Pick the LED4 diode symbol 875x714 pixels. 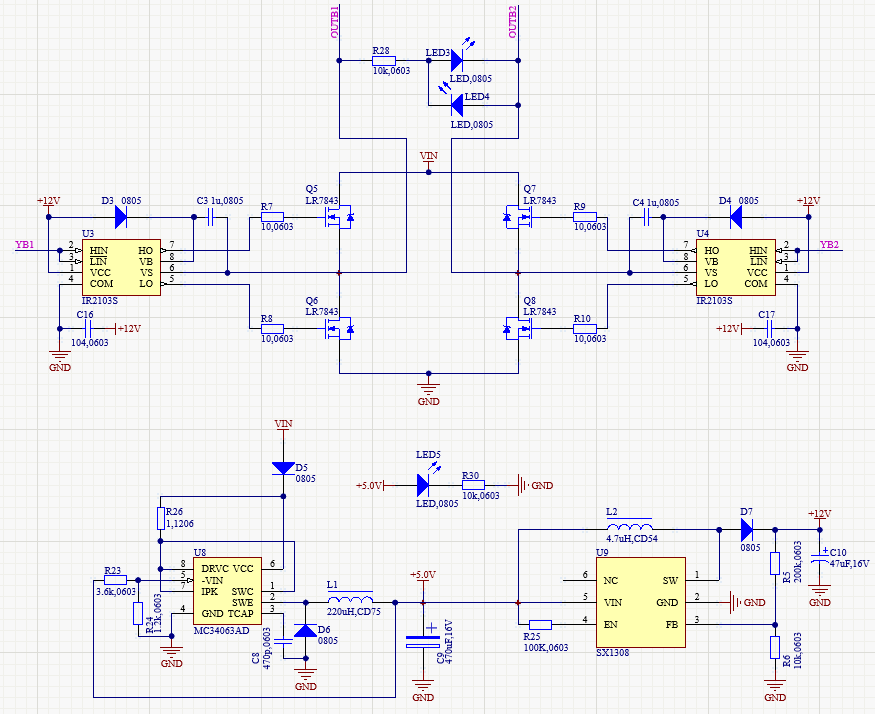point(456,105)
